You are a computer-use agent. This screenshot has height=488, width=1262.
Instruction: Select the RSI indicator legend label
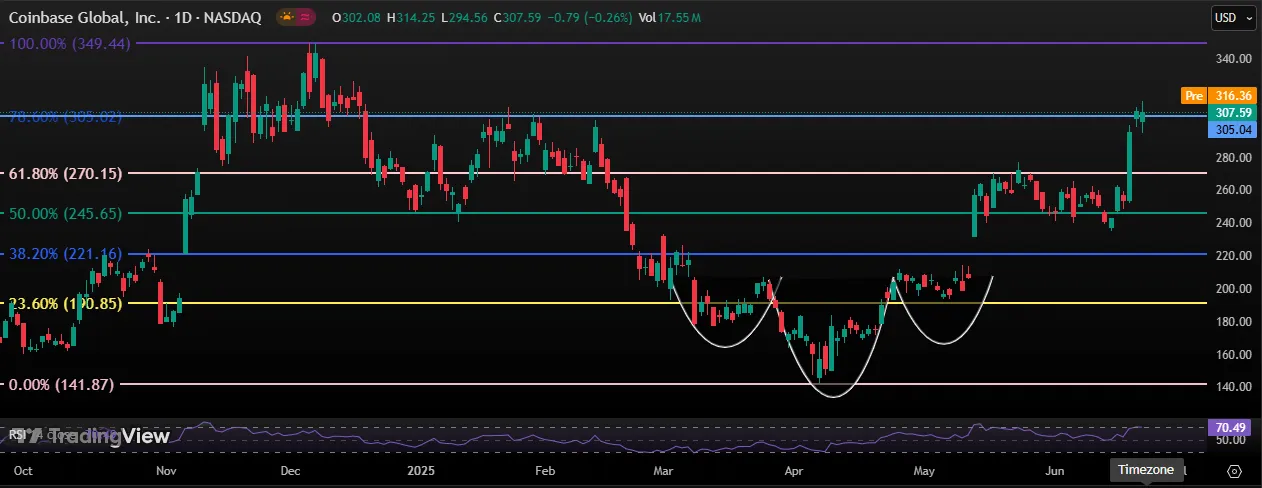16,435
